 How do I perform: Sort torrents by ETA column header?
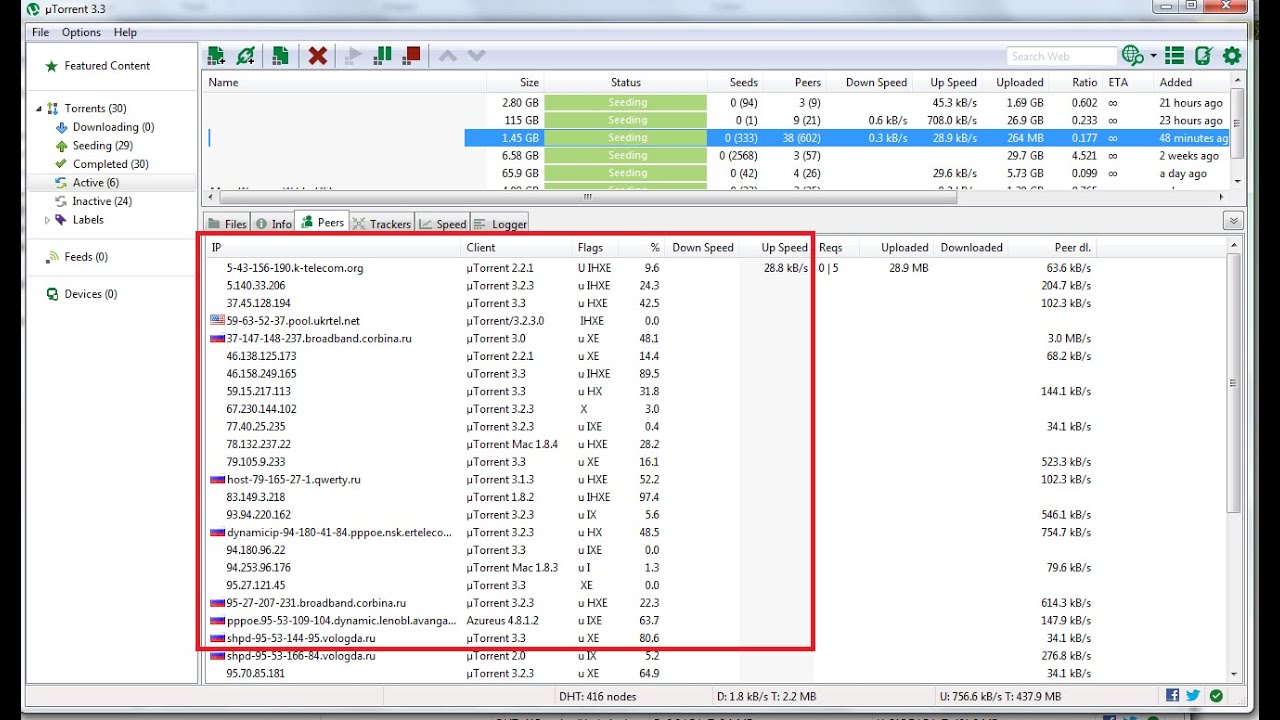tap(1127, 83)
